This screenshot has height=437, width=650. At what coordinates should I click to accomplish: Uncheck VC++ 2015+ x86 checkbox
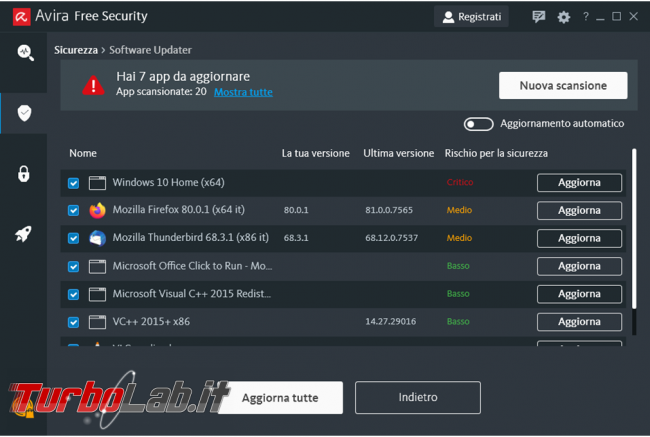[x=73, y=322]
